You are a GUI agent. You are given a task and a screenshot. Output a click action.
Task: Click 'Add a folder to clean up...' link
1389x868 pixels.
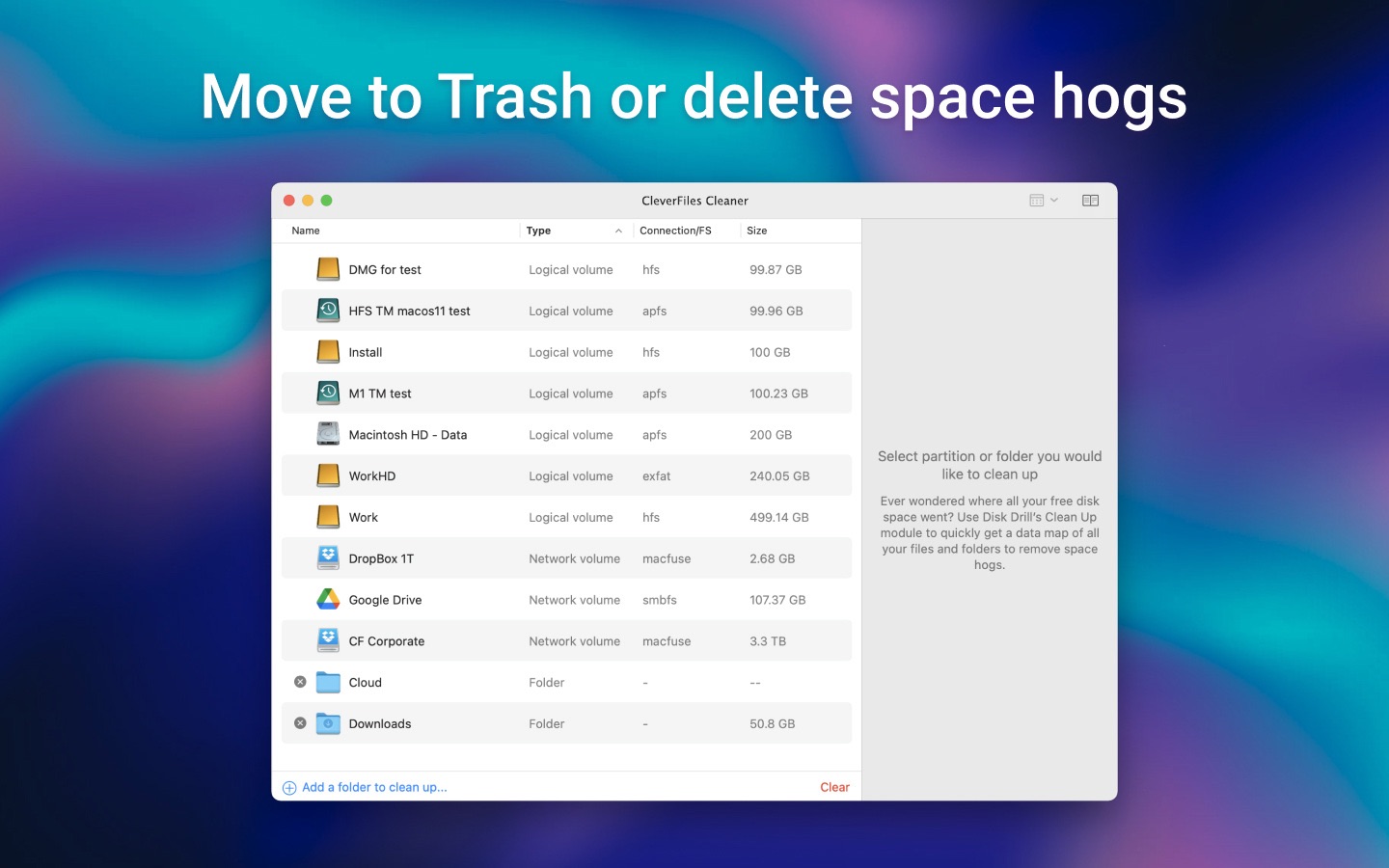[x=374, y=787]
